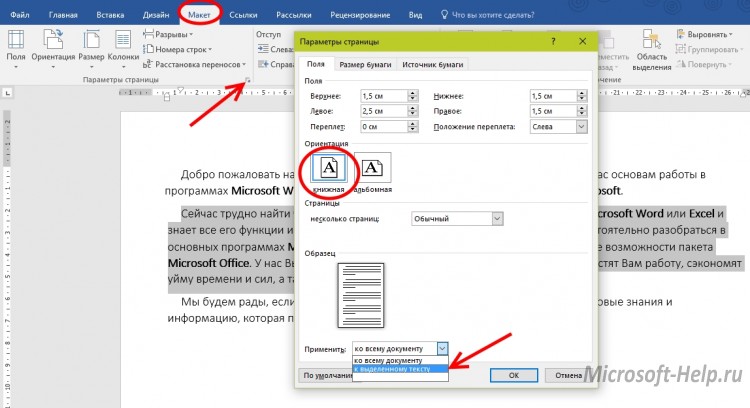Click the Верхнее margin stepper arrows
The image size is (750, 408).
tap(411, 96)
